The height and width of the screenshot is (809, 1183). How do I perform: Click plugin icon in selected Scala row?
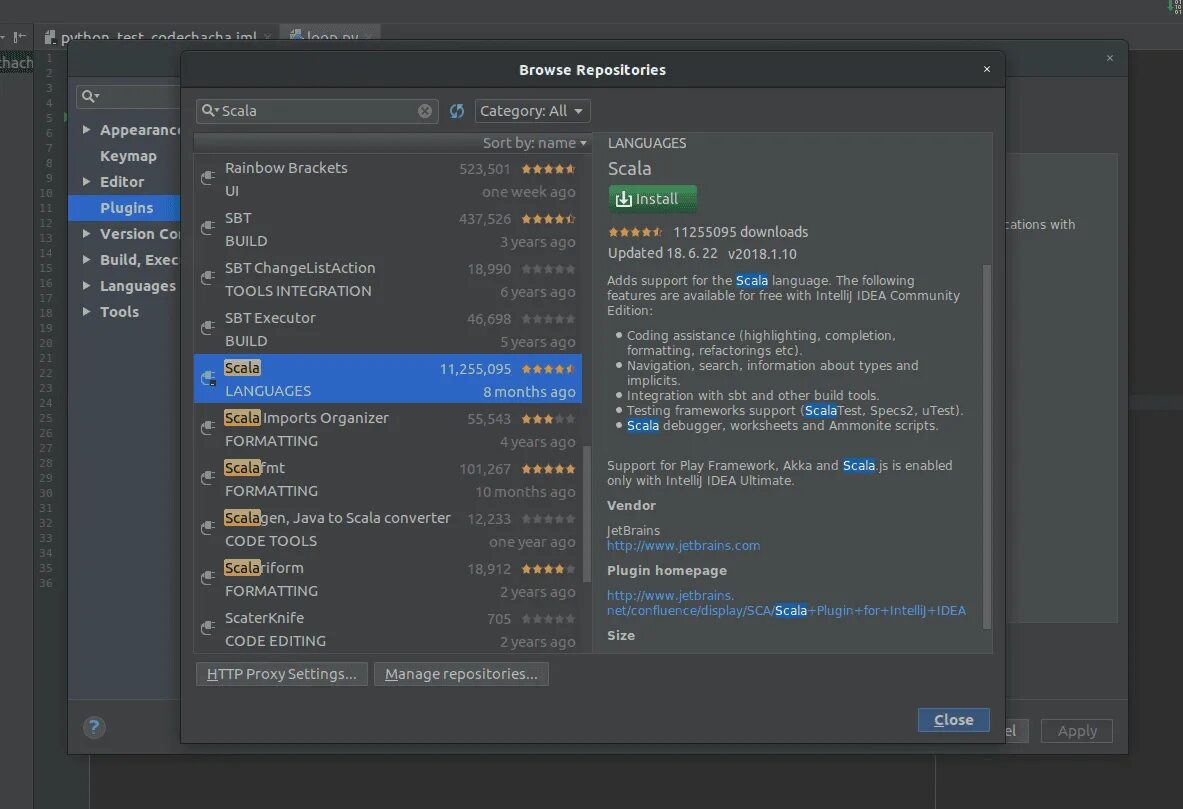(208, 378)
